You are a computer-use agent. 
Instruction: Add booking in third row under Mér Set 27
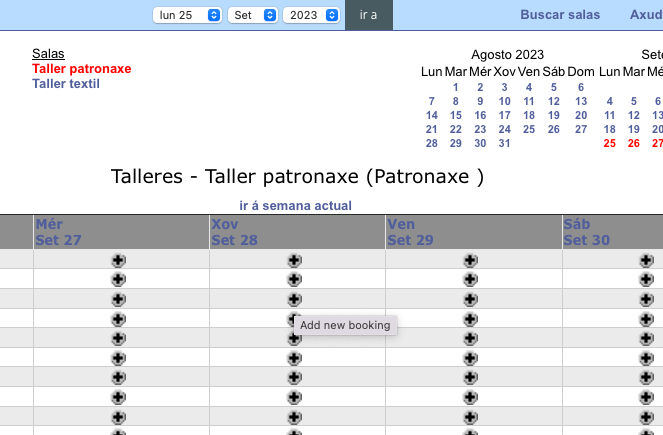(x=118, y=299)
